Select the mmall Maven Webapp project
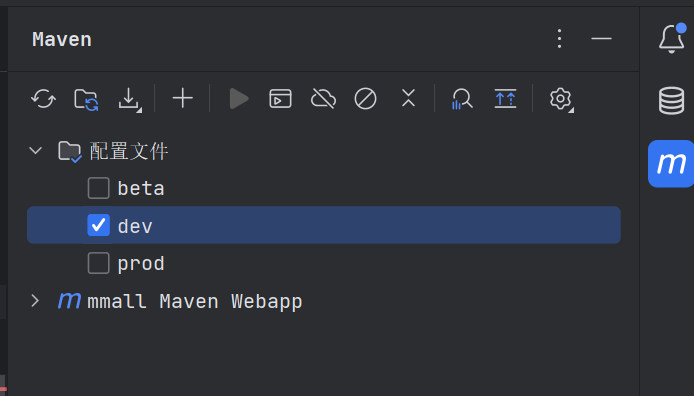Screen dimensions: 694x396 coord(195,301)
